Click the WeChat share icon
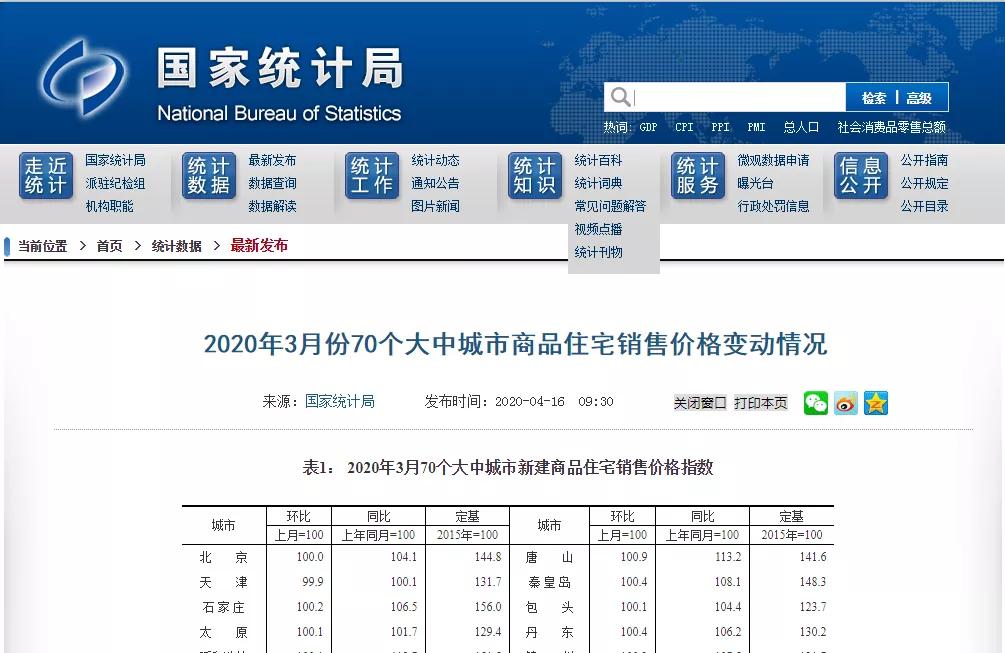 pyautogui.click(x=816, y=403)
